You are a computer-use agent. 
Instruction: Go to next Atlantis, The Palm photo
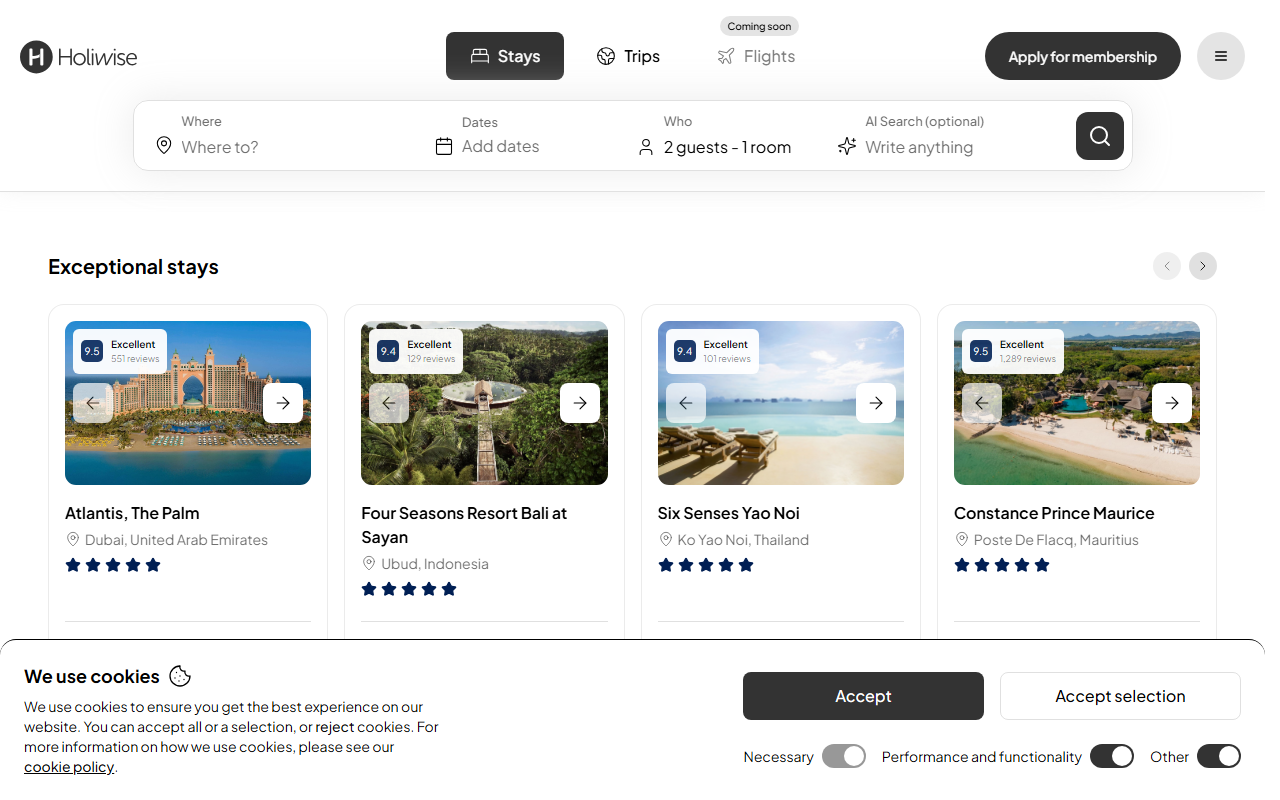(283, 403)
